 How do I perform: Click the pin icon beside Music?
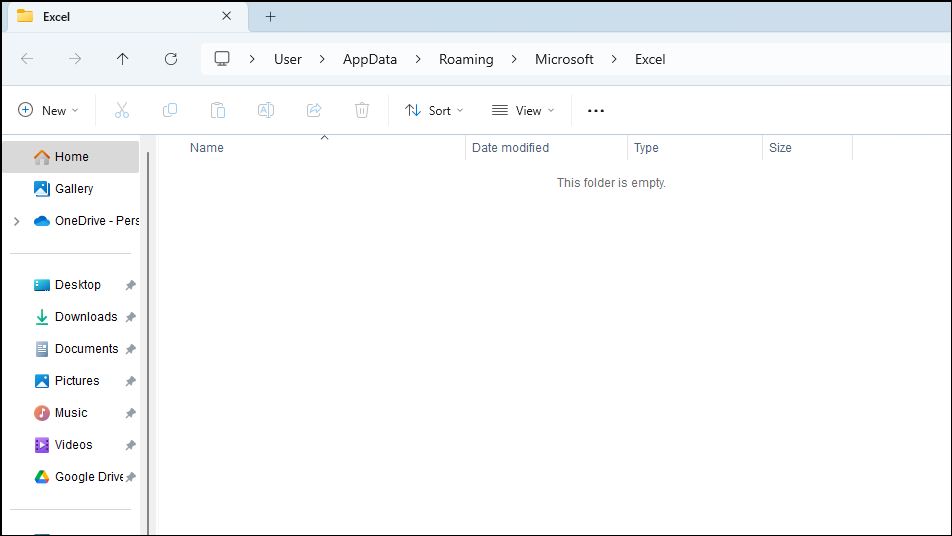(131, 413)
